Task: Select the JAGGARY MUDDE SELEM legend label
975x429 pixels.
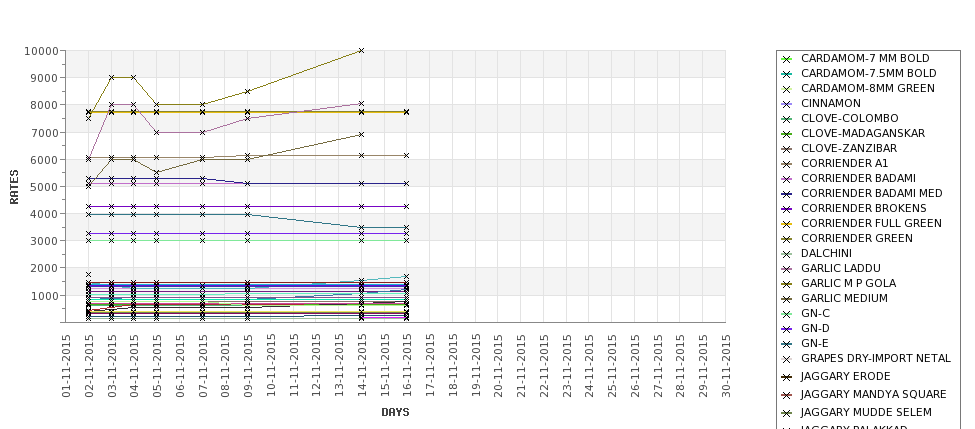Action: click(866, 413)
